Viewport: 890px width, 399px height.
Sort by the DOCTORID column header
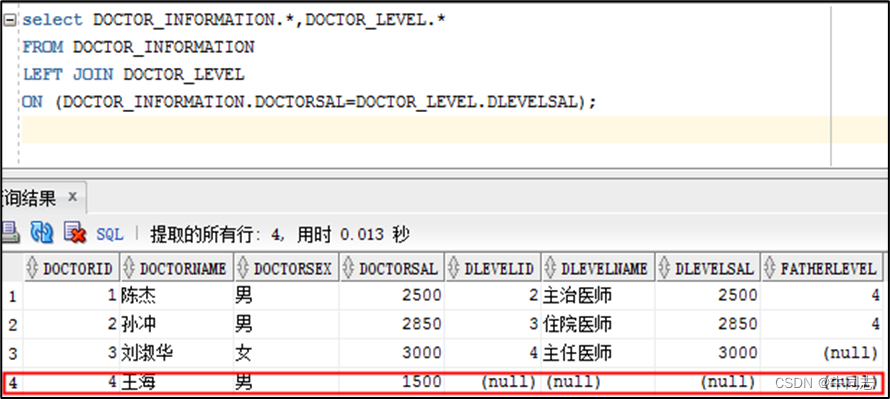(x=72, y=268)
